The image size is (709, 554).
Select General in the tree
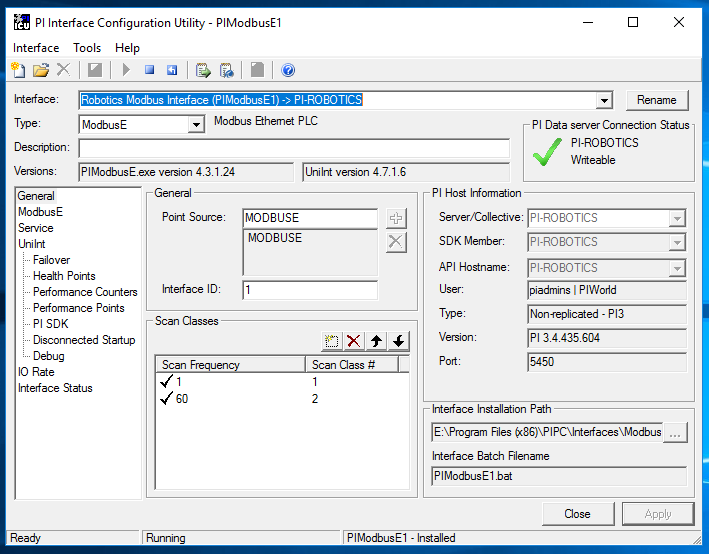pos(36,196)
